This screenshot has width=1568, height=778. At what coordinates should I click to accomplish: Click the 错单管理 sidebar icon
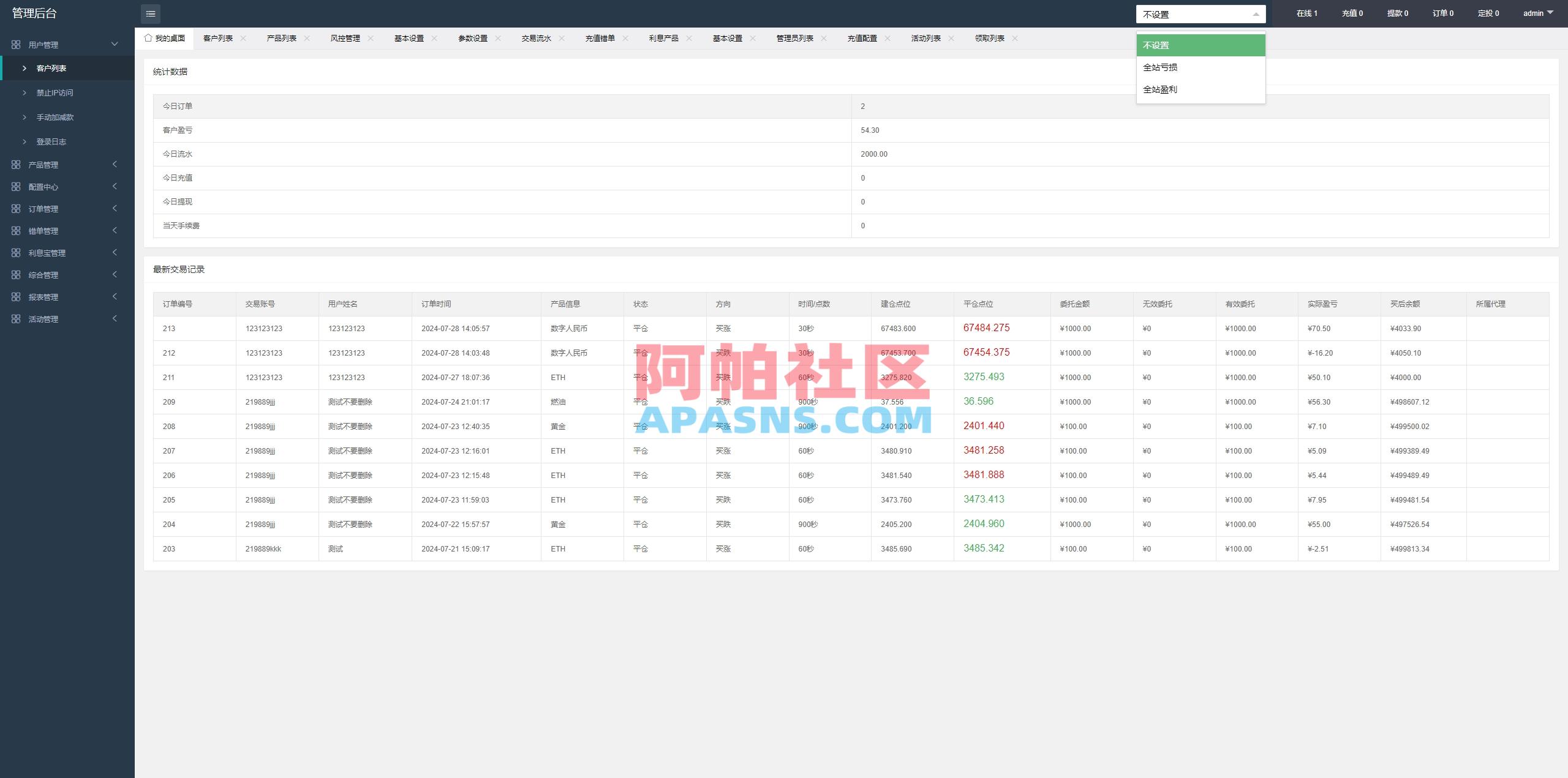pos(16,230)
